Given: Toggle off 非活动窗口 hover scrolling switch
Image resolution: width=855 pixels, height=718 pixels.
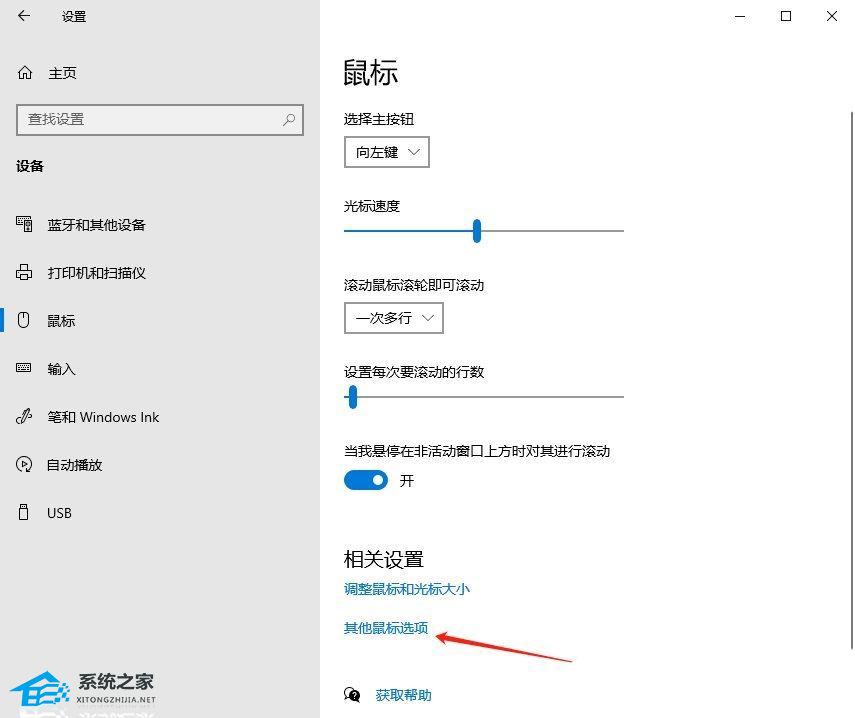Looking at the screenshot, I should click(366, 480).
